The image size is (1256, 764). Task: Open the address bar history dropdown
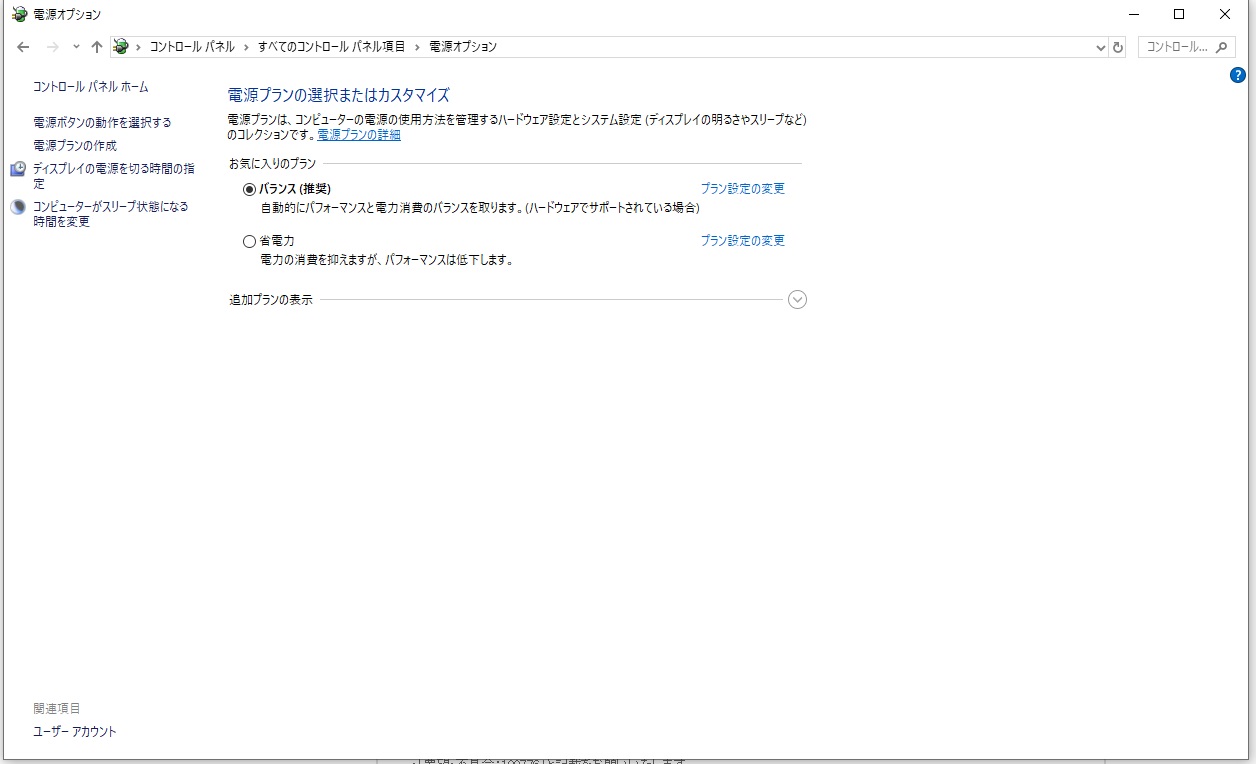coord(1100,47)
